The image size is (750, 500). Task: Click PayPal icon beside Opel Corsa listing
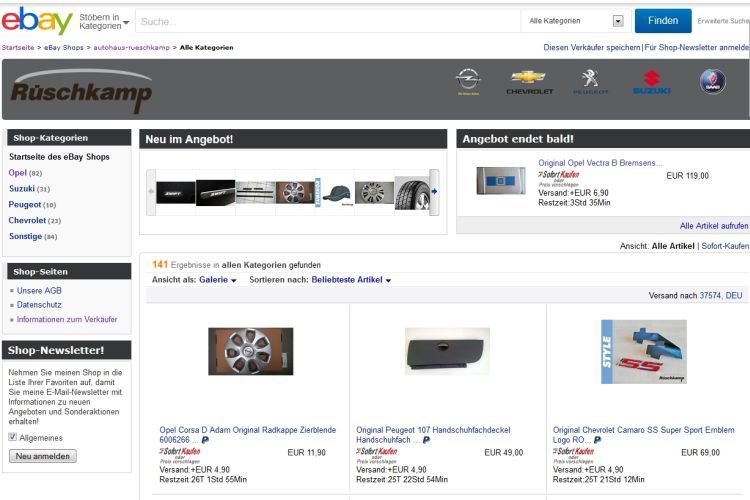[x=205, y=440]
